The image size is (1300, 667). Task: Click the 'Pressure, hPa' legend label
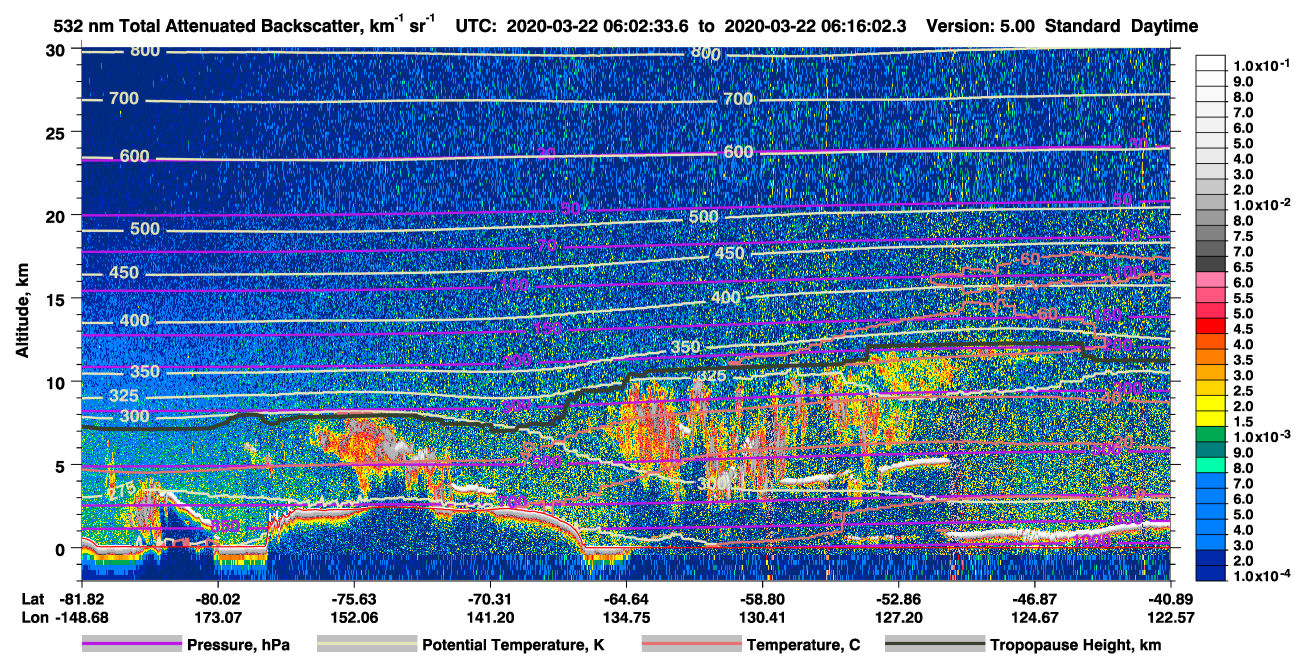pos(238,645)
